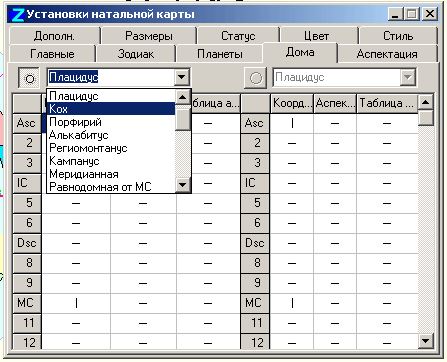Click the table vertical scrollbar thumb

[426, 118]
